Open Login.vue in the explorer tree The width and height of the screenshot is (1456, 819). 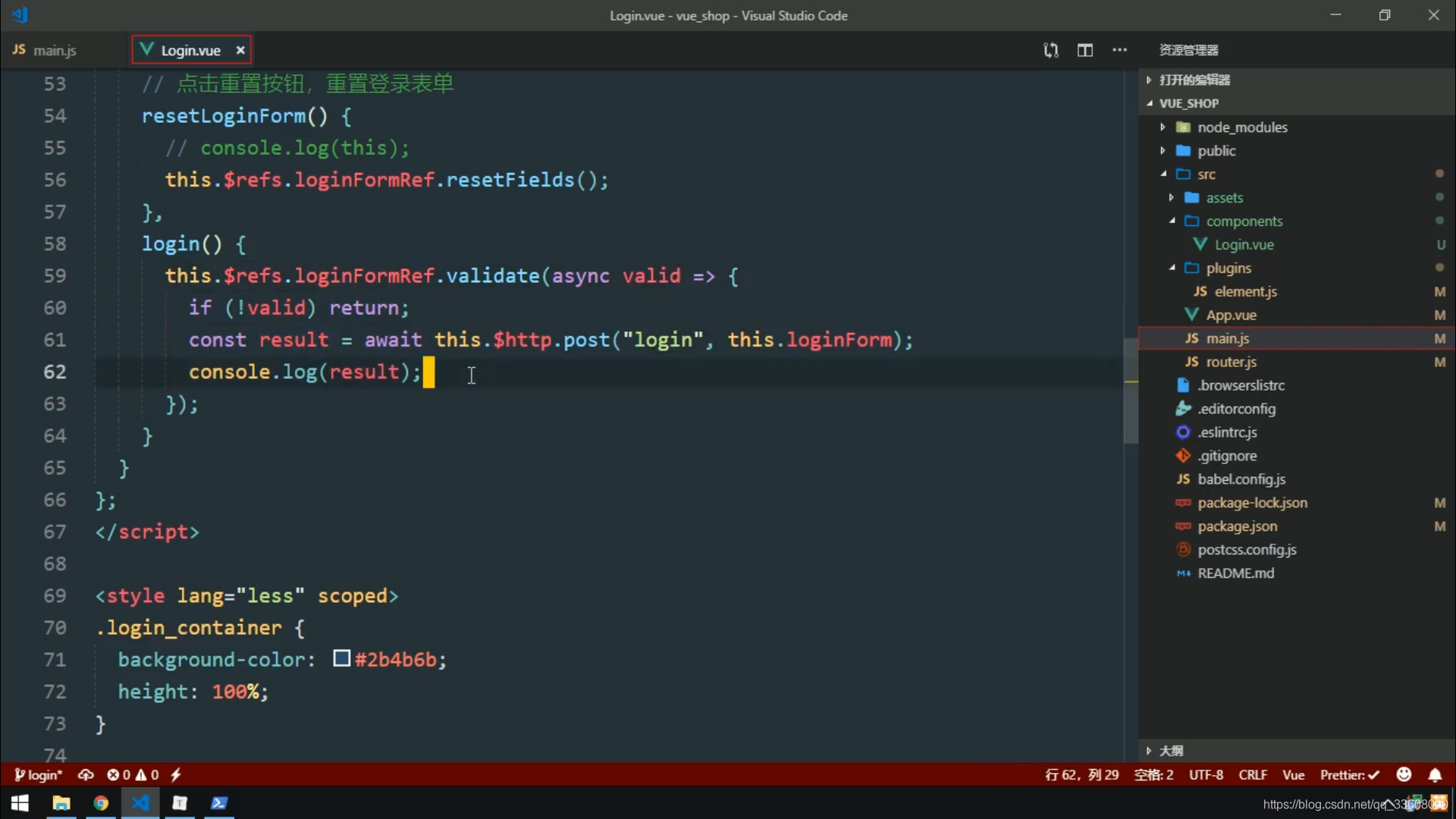1297,245
